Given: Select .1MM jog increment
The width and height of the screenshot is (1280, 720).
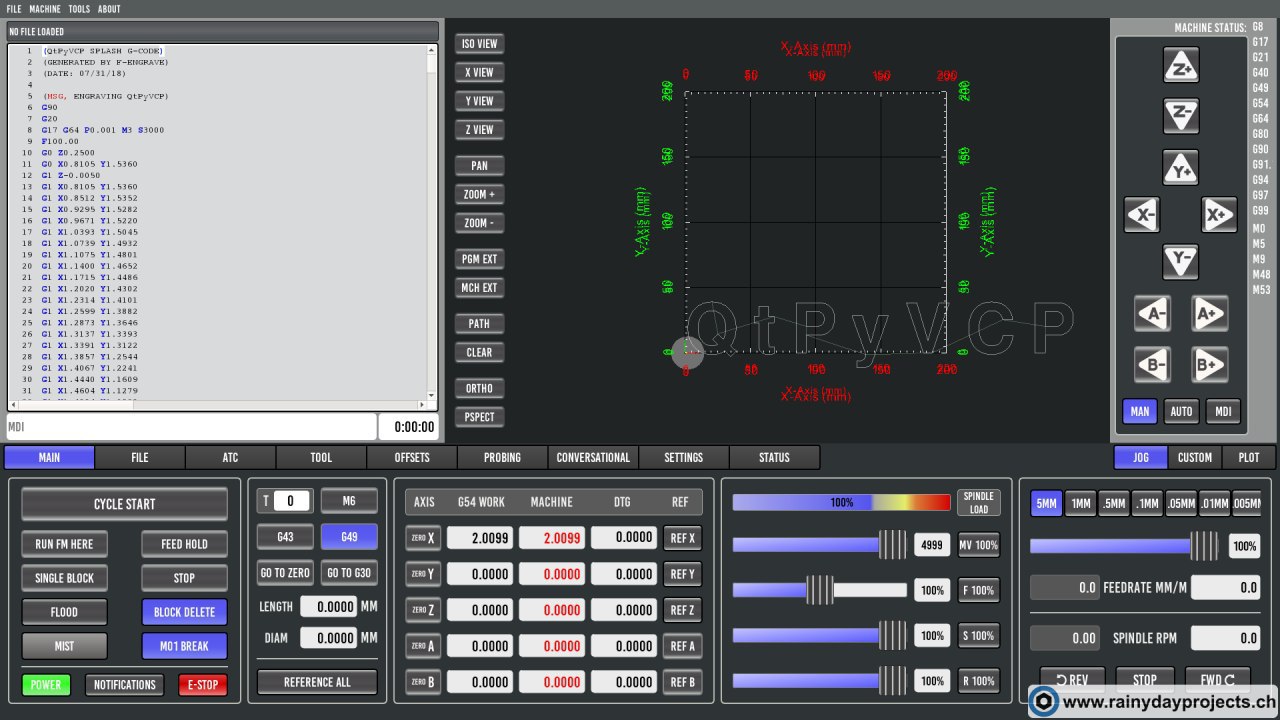Looking at the screenshot, I should (x=1147, y=504).
